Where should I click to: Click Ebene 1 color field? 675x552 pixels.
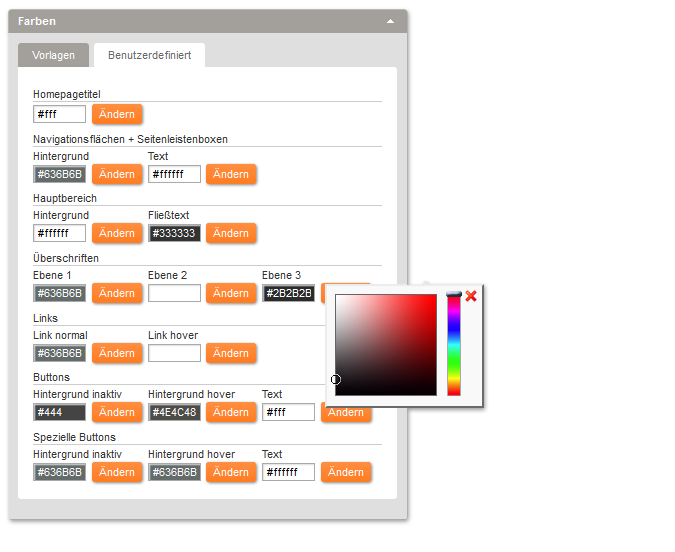pyautogui.click(x=59, y=293)
